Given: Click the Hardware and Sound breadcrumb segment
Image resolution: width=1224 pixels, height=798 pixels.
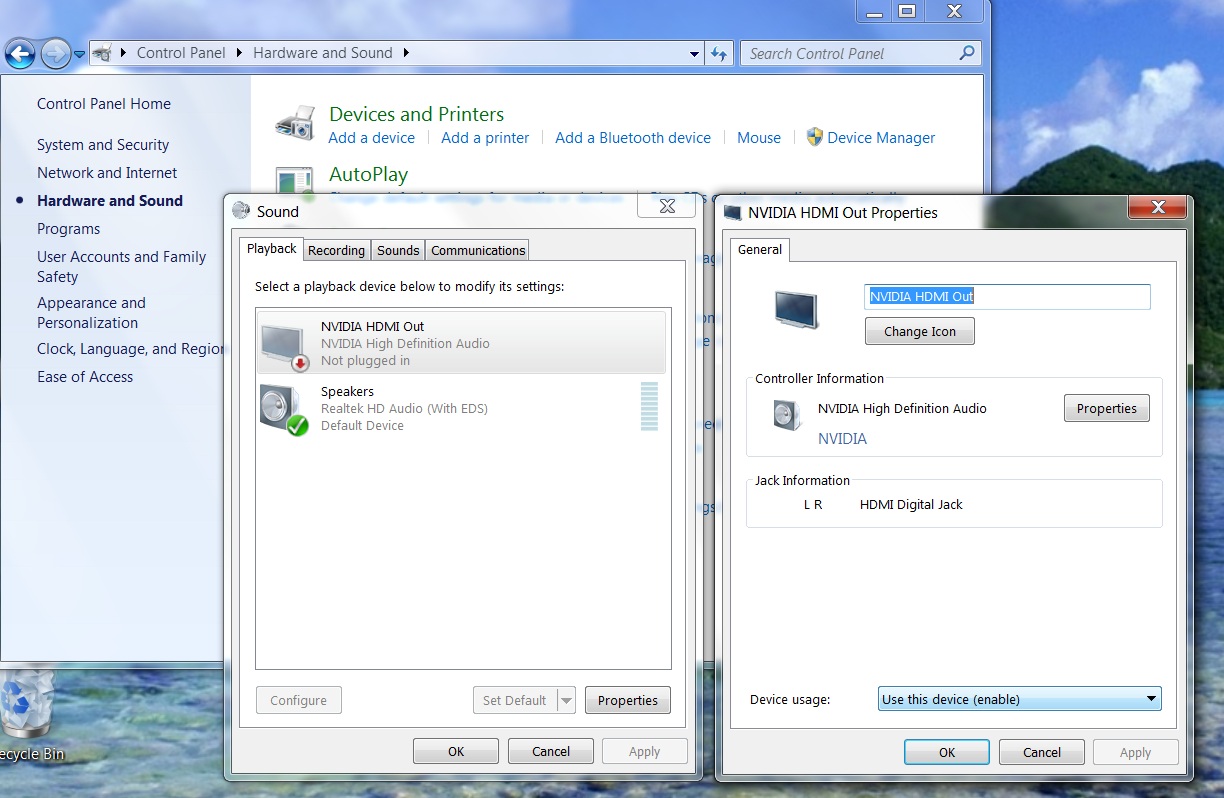Looking at the screenshot, I should [323, 53].
